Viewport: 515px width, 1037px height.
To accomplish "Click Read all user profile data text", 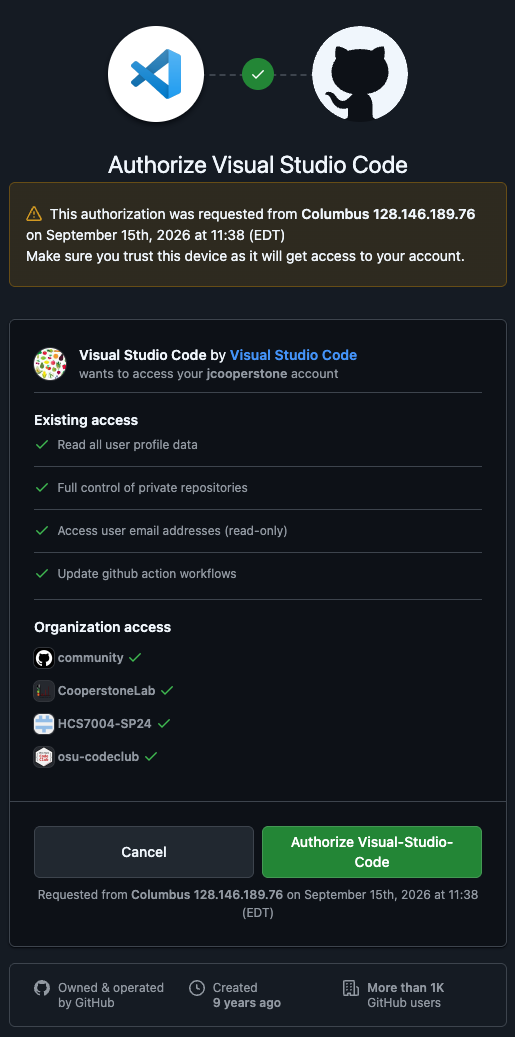I will pyautogui.click(x=128, y=444).
